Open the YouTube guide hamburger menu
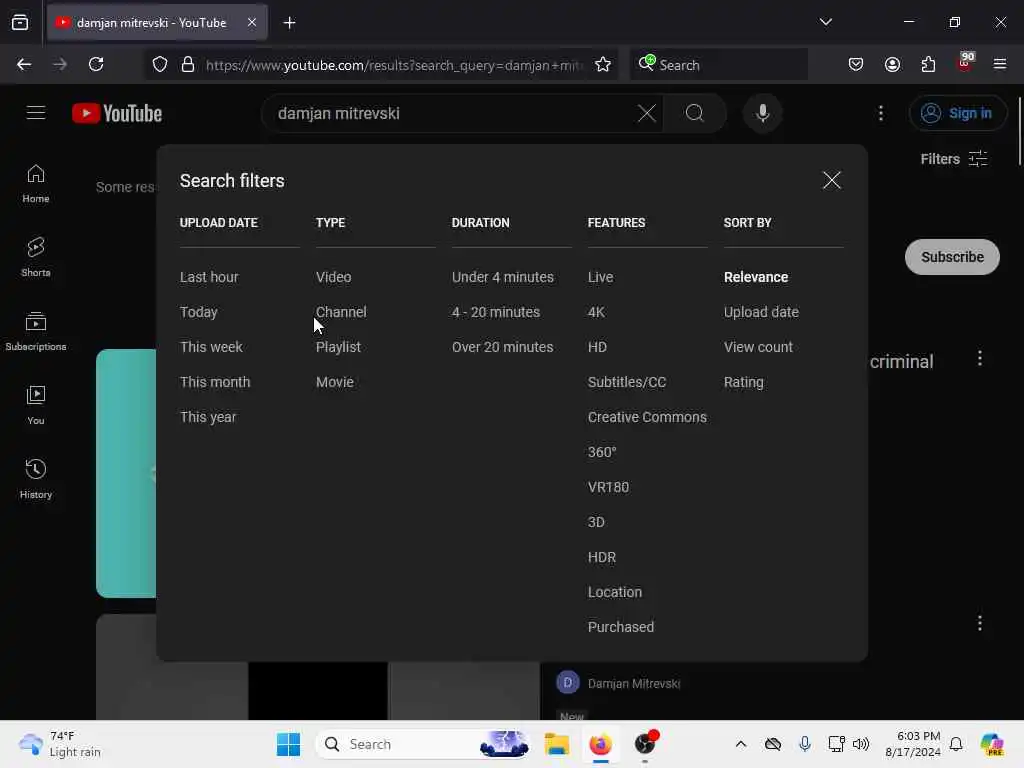Screen dimensions: 1024x768 (36, 113)
